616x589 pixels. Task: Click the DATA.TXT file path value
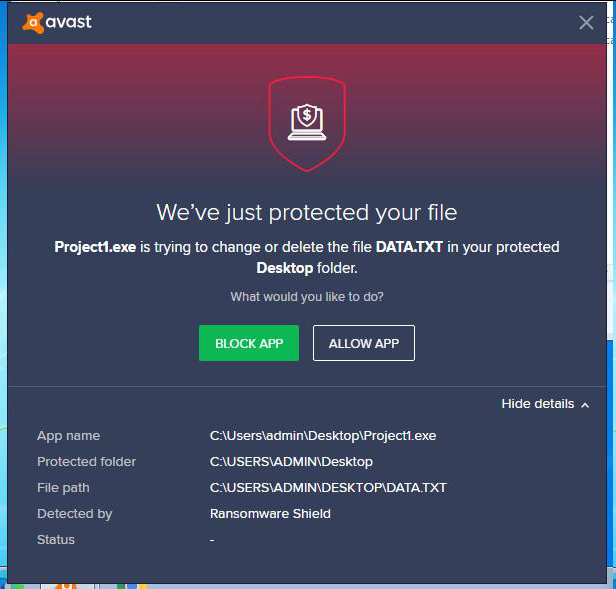click(327, 488)
